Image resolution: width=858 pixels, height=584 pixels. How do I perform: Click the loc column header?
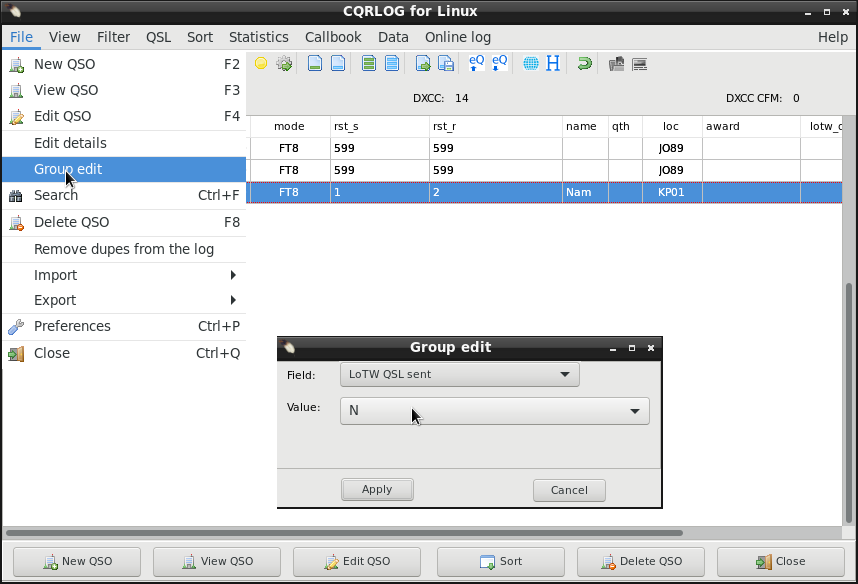pyautogui.click(x=672, y=126)
